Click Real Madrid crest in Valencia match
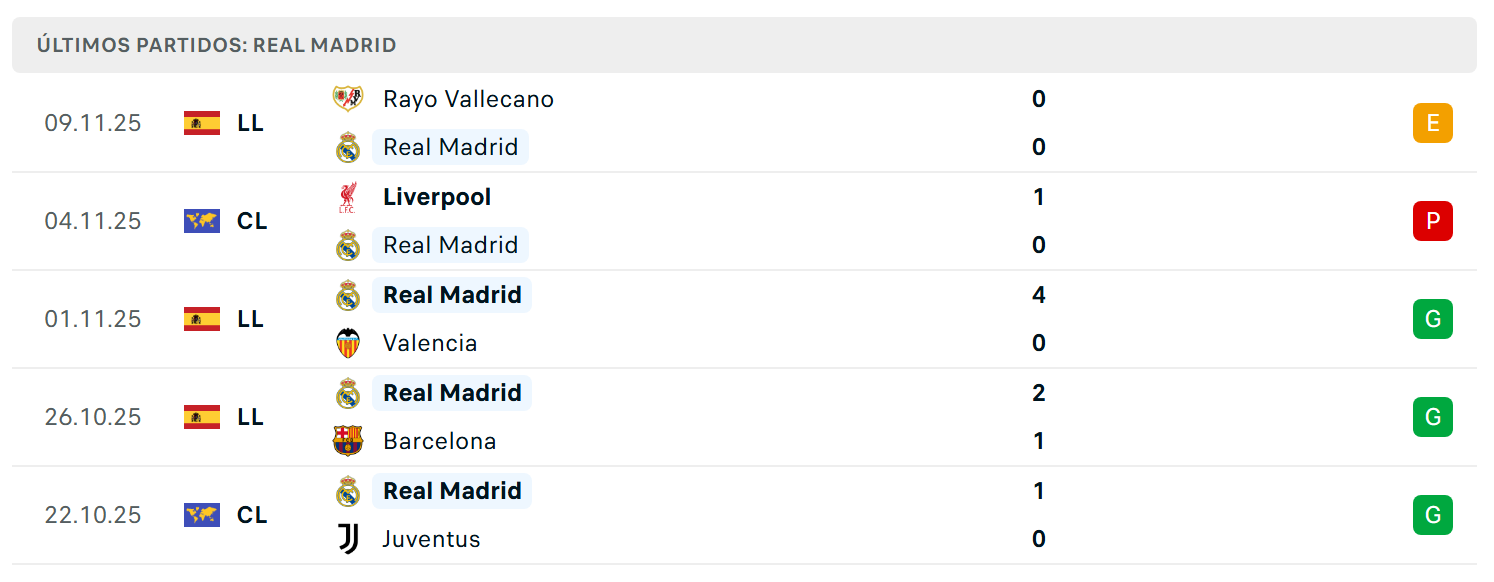Image resolution: width=1494 pixels, height=582 pixels. pyautogui.click(x=347, y=295)
